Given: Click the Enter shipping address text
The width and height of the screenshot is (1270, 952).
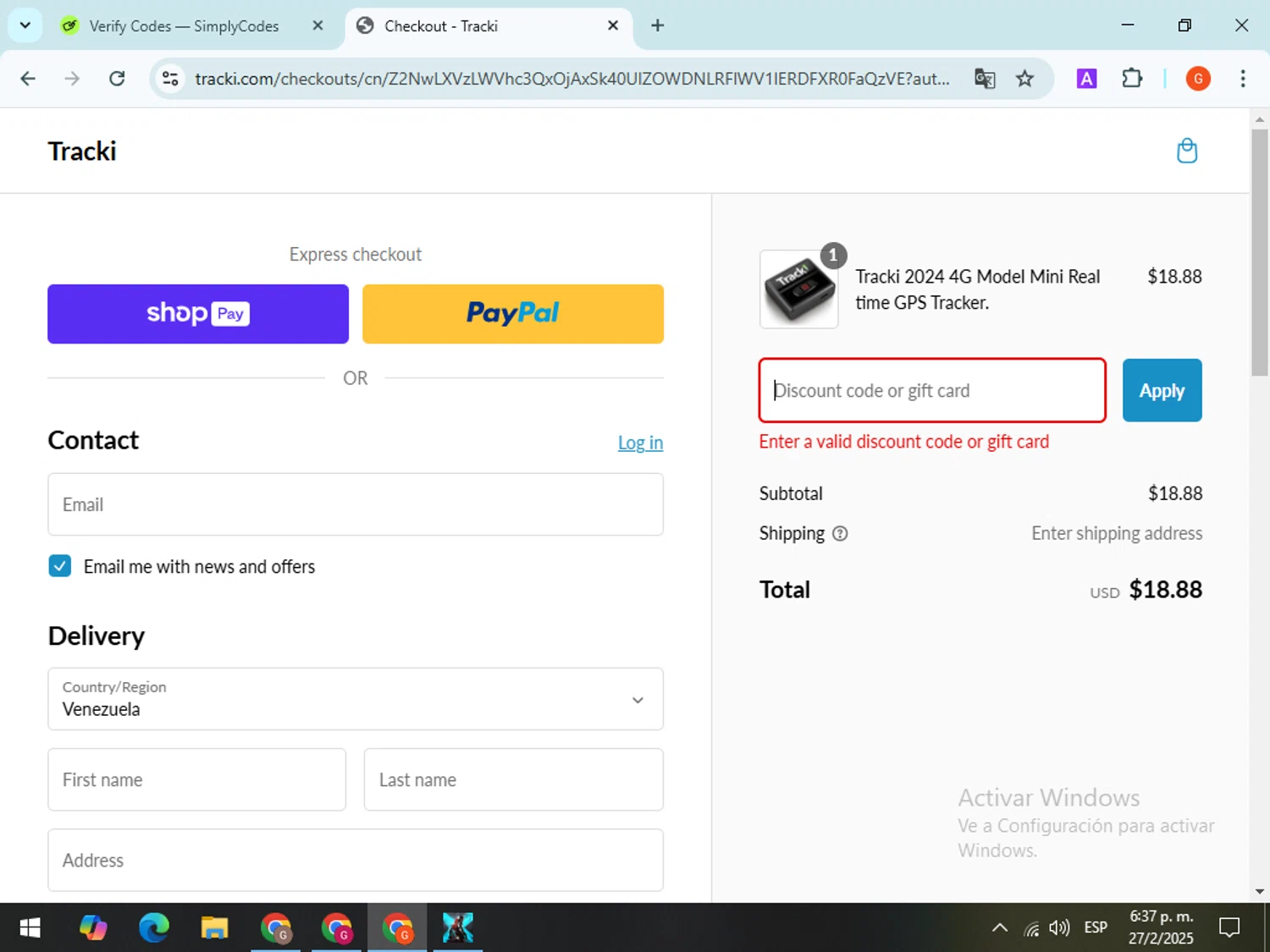Looking at the screenshot, I should coord(1117,533).
